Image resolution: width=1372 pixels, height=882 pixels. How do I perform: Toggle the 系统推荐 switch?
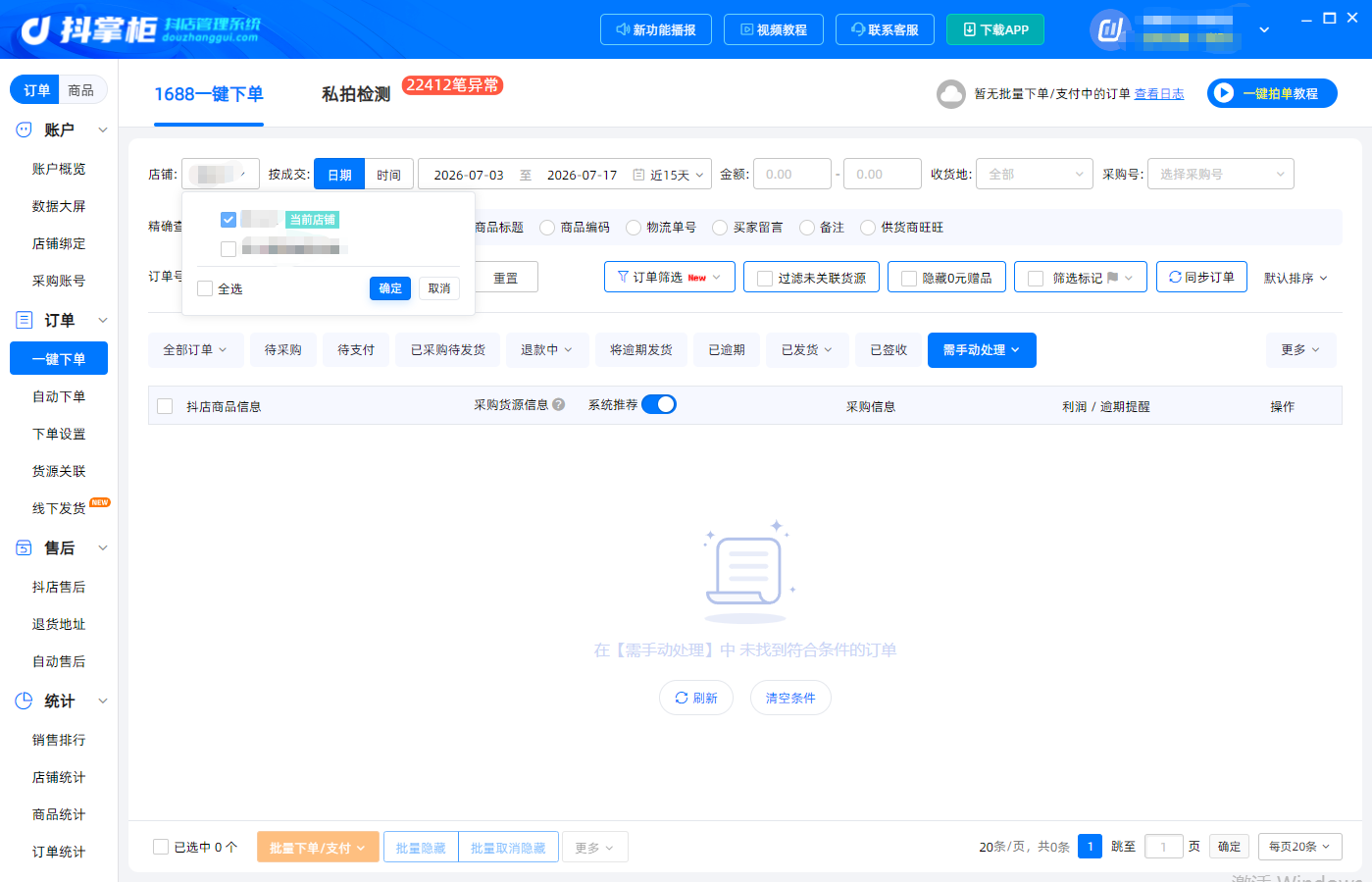coord(659,404)
